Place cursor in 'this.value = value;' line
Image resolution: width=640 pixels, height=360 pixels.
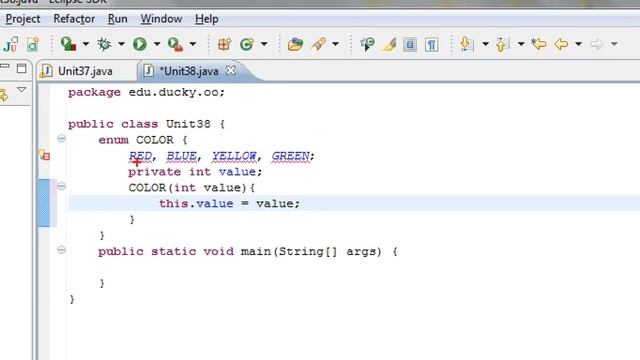click(229, 204)
